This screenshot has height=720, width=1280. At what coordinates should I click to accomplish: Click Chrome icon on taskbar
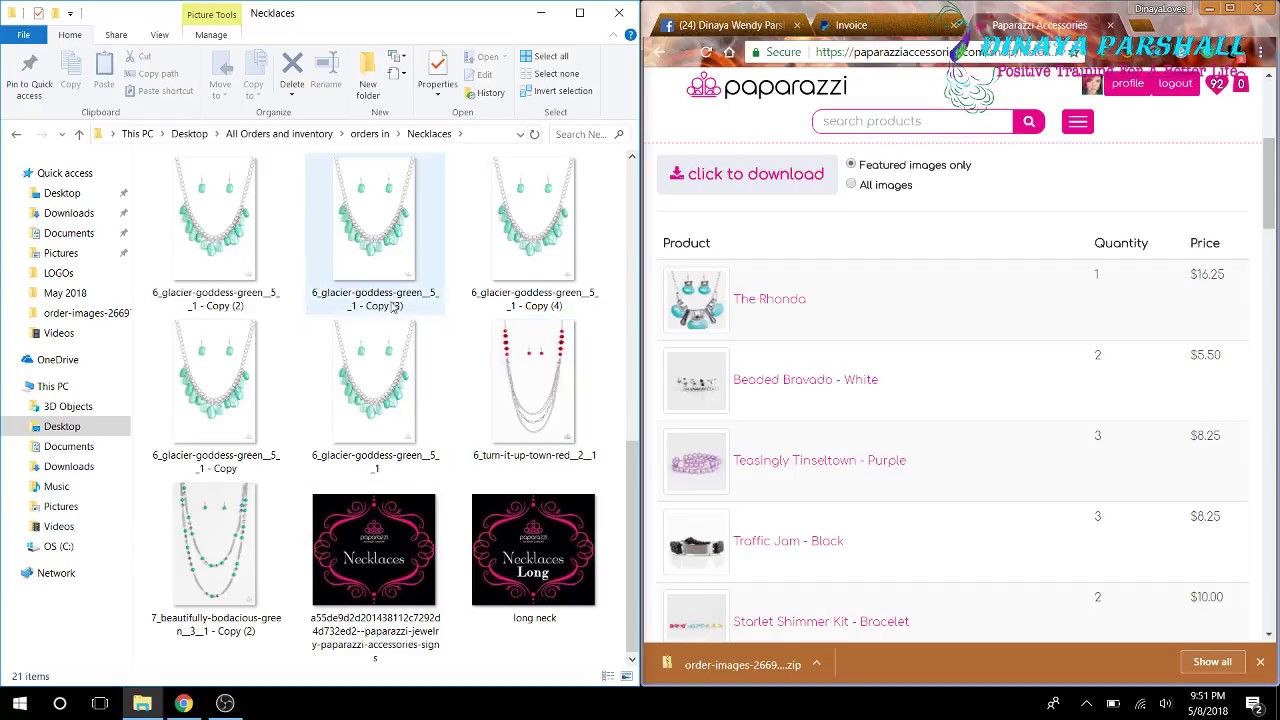pyautogui.click(x=184, y=703)
